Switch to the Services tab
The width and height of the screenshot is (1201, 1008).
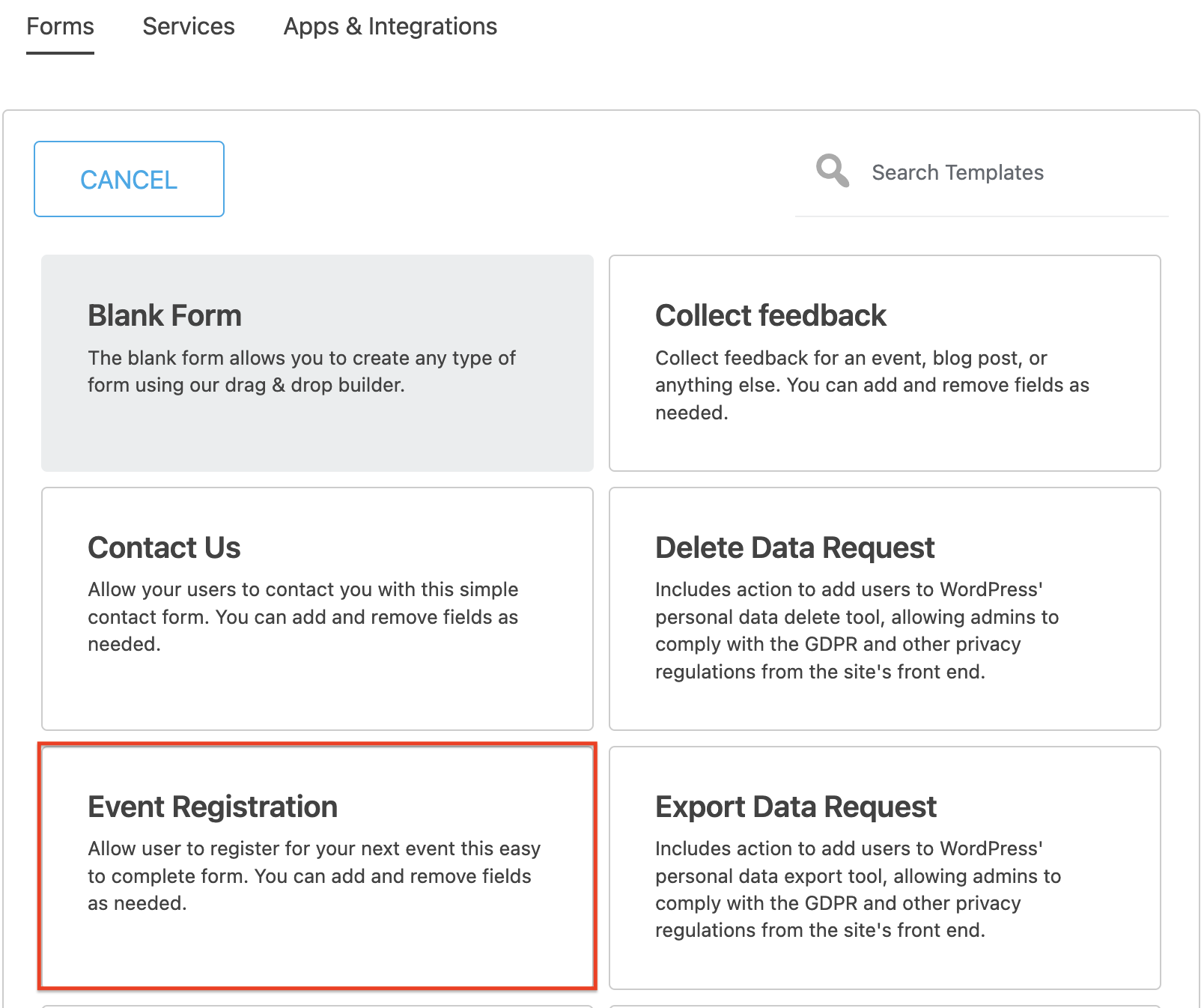188,26
